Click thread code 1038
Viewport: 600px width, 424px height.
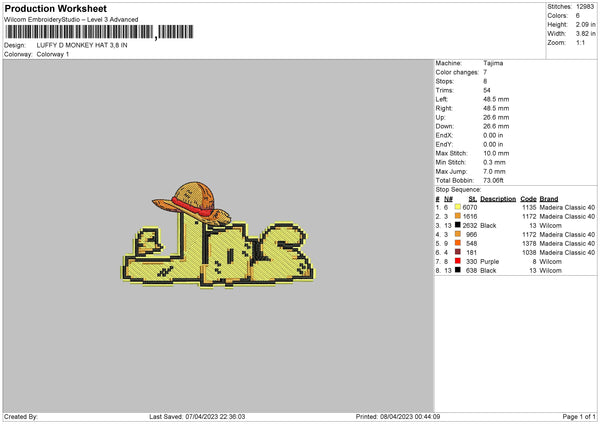coord(529,253)
